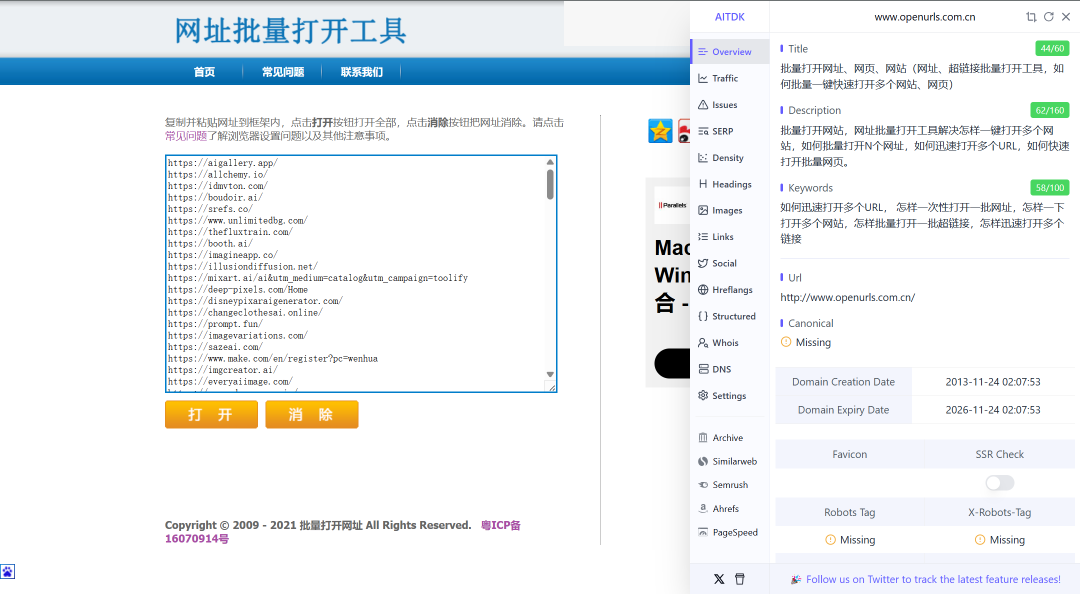Click the textarea scroll-down arrow
The width and height of the screenshot is (1080, 594).
550,374
